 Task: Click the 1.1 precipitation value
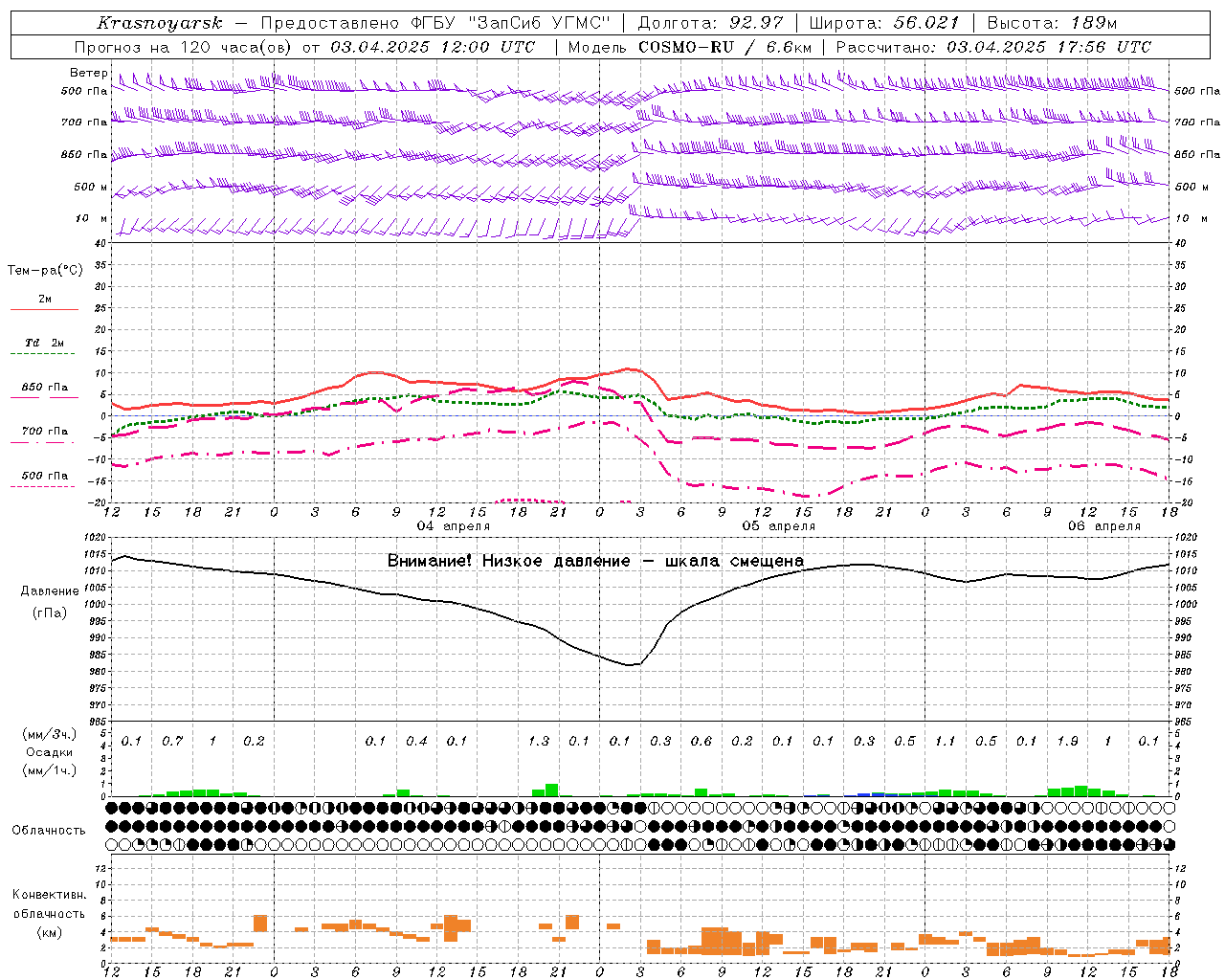(x=946, y=741)
